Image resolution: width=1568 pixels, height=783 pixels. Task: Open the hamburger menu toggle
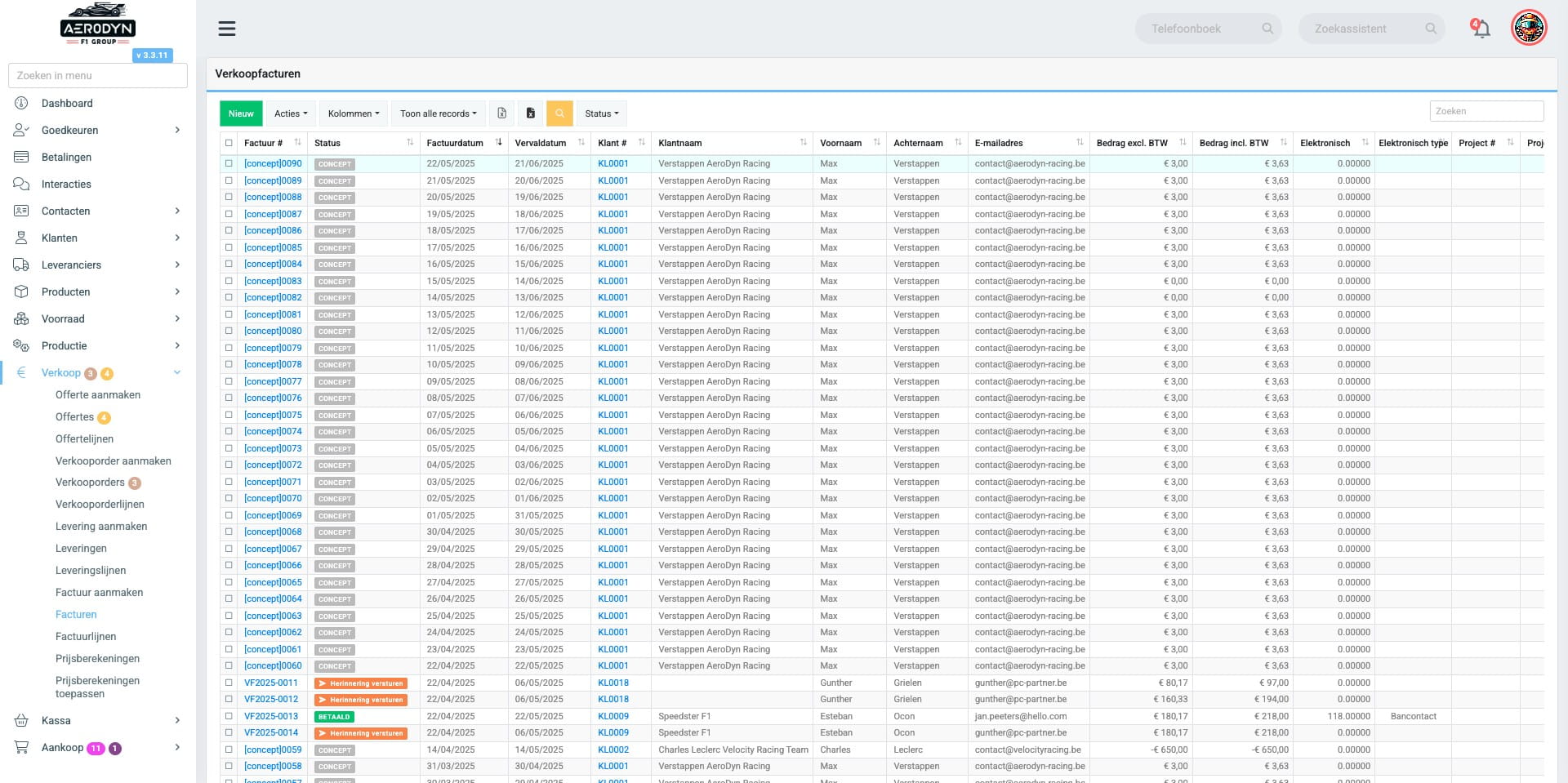point(227,29)
